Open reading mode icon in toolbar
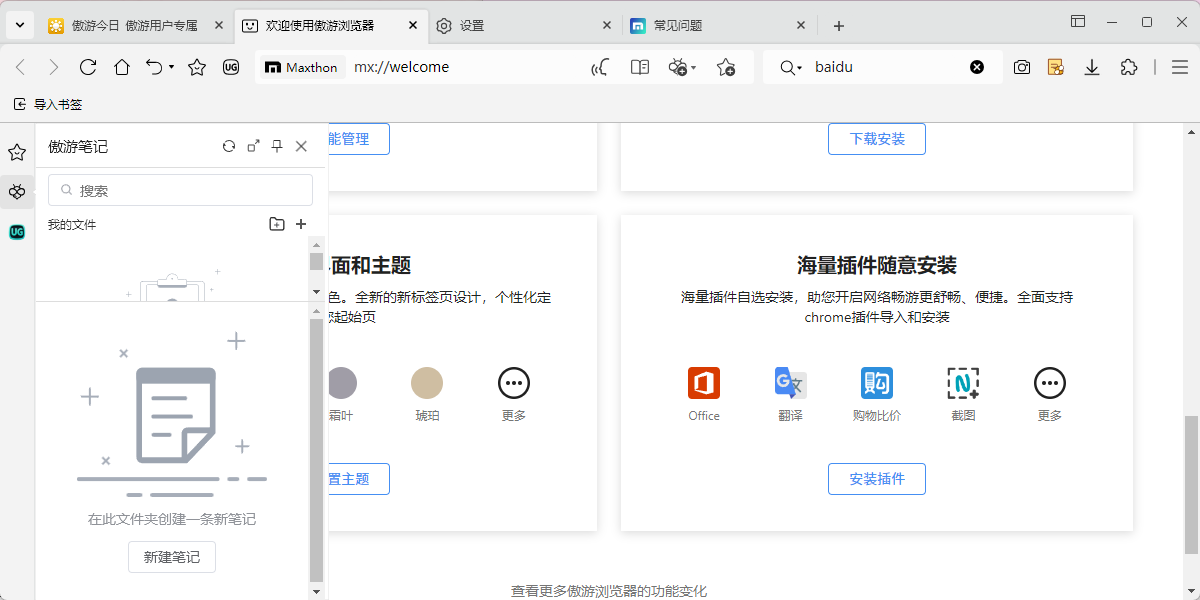The height and width of the screenshot is (600, 1200). tap(639, 67)
